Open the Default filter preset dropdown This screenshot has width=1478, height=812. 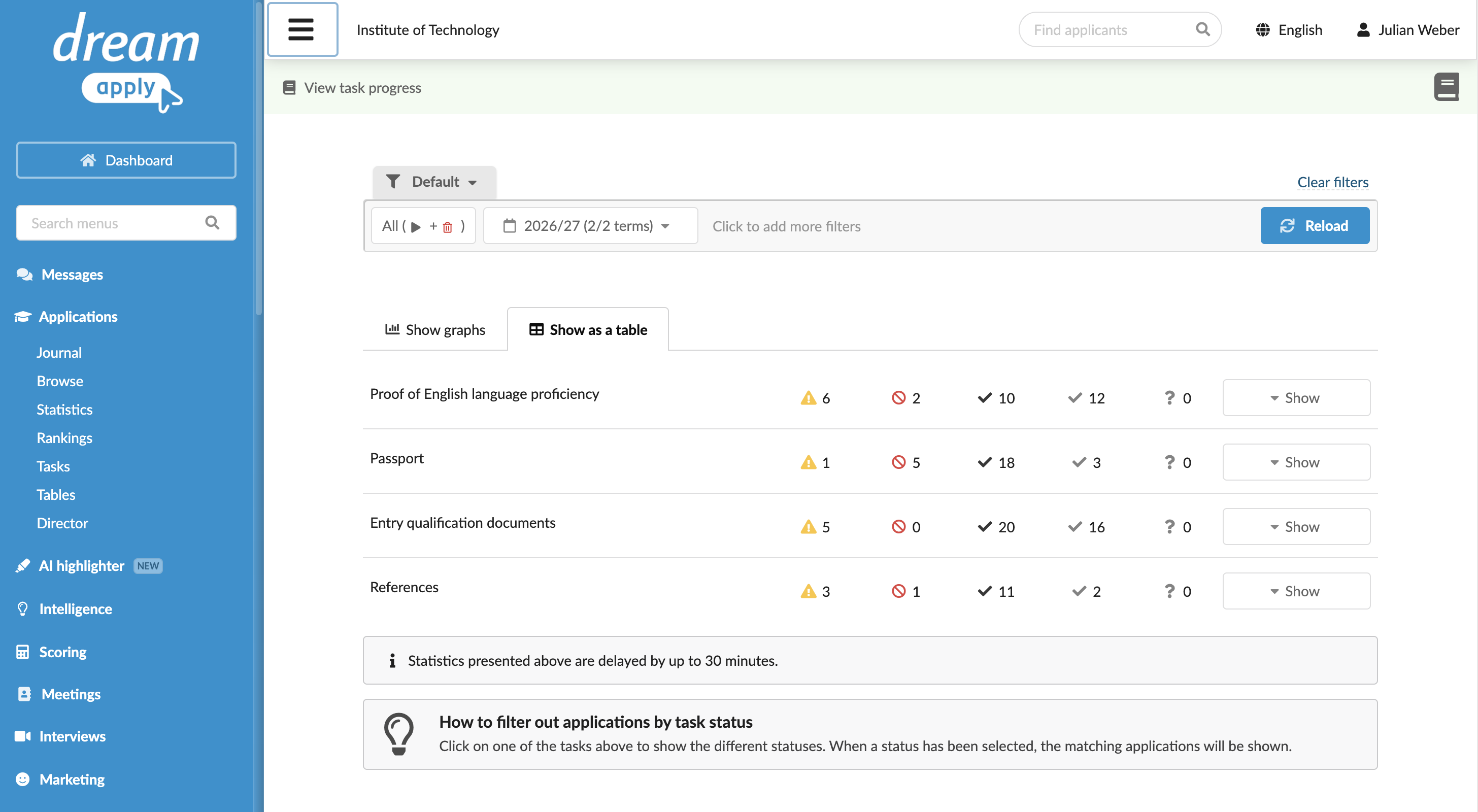(x=434, y=182)
